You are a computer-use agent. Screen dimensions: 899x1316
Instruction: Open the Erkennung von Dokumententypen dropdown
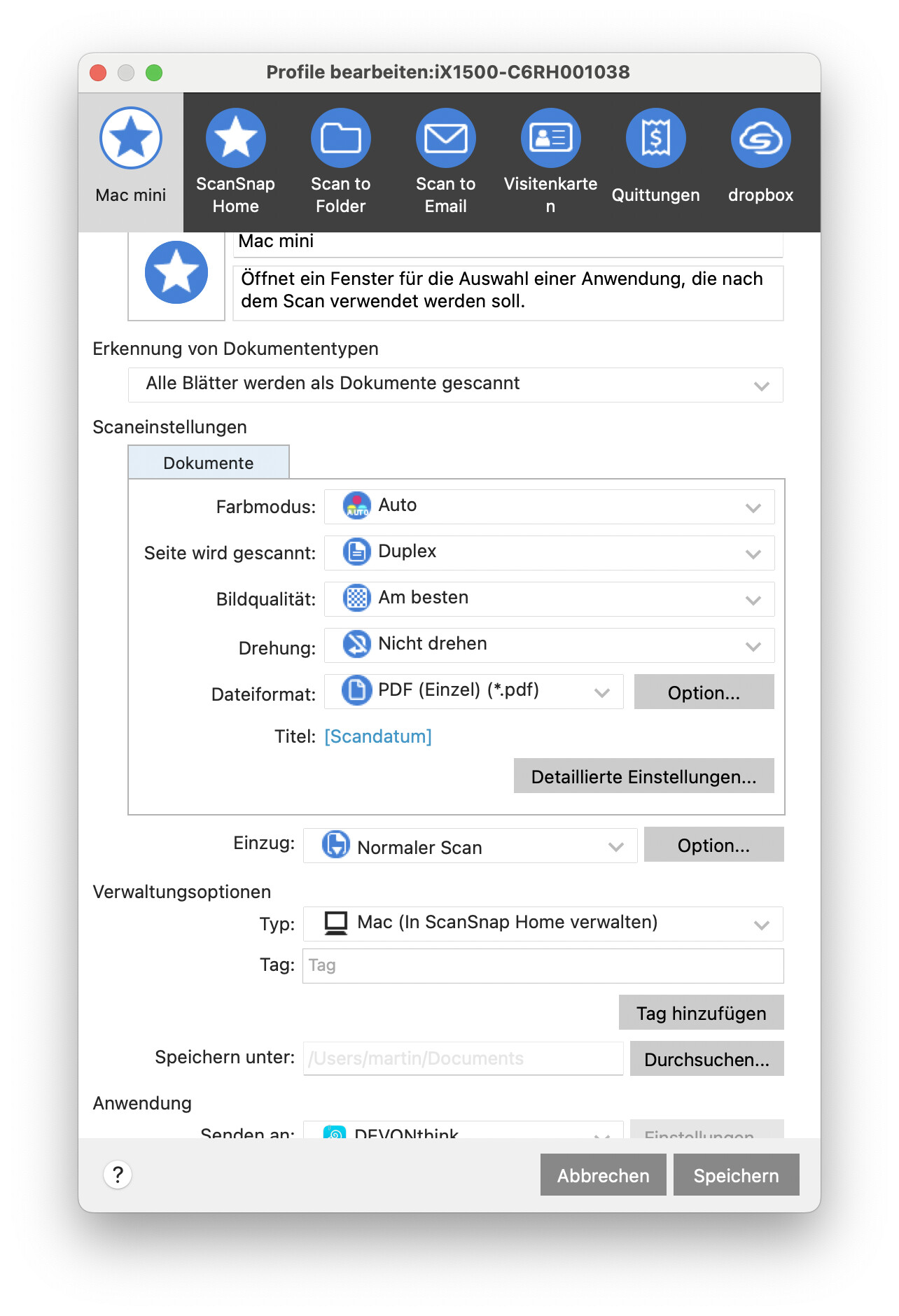(455, 385)
